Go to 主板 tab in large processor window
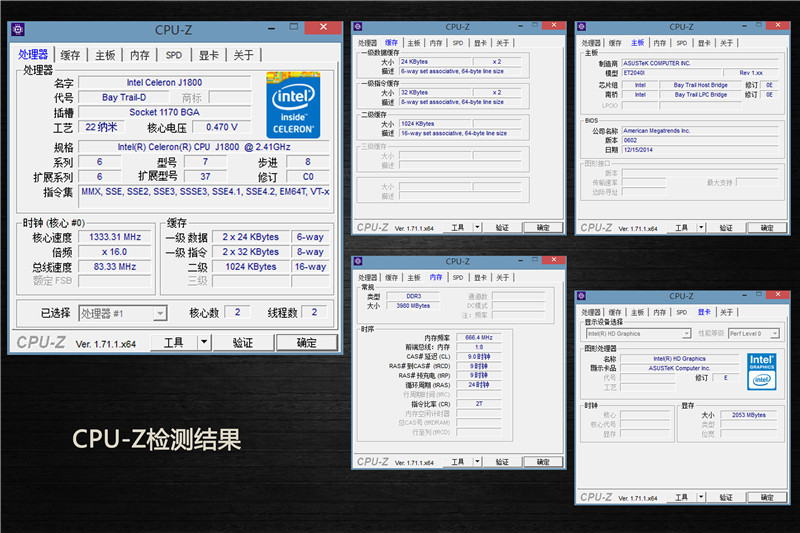The width and height of the screenshot is (800, 533). (105, 55)
